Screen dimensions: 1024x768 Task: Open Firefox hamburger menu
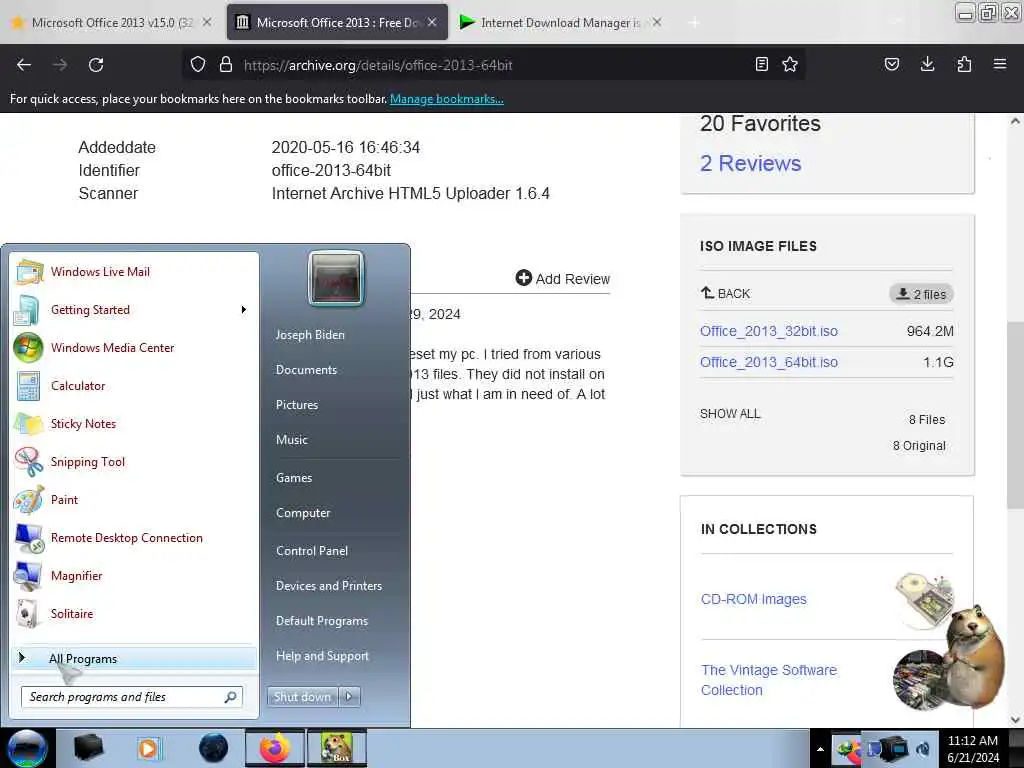click(1000, 64)
